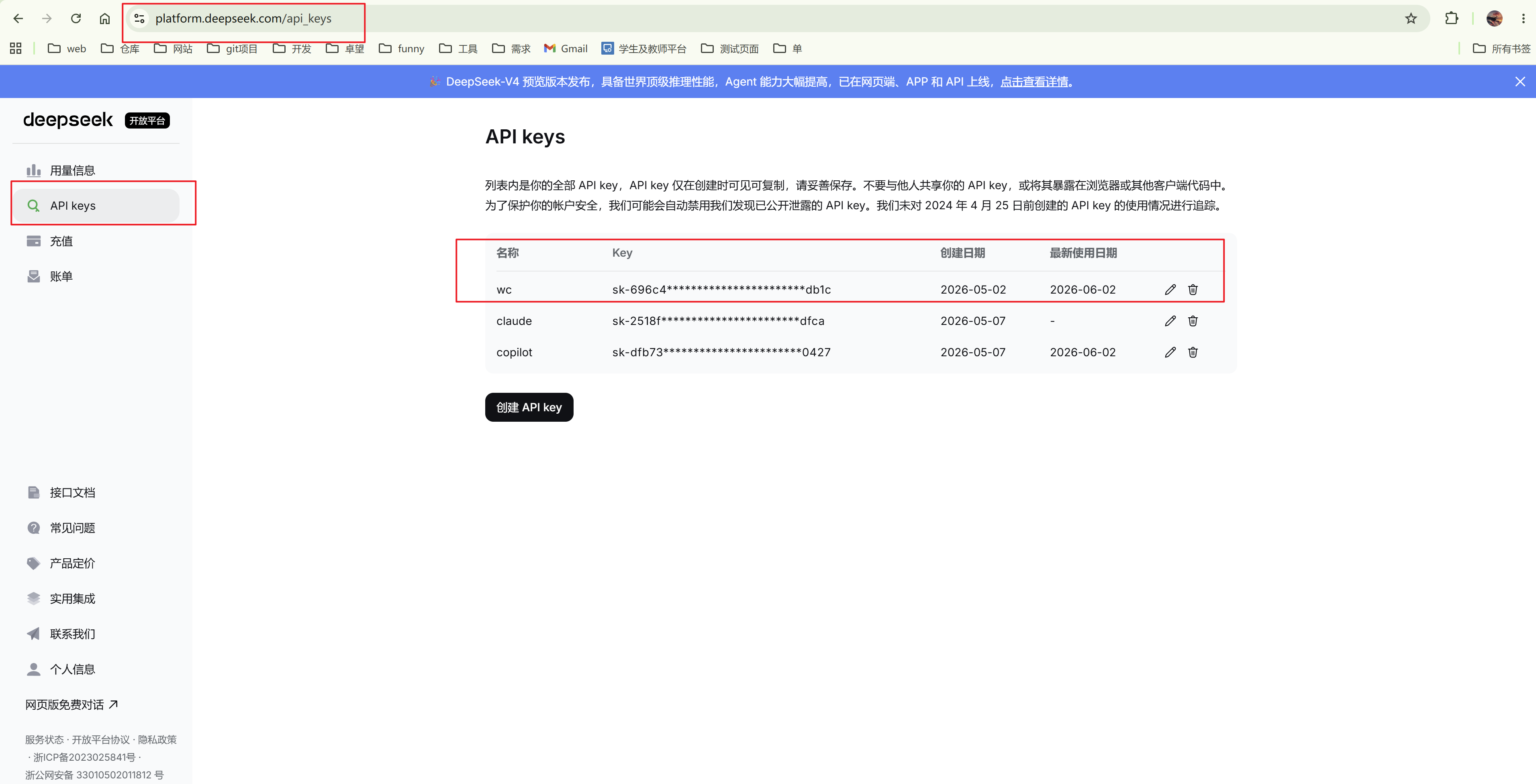Open the 卓望 bookmarks folder

(345, 48)
